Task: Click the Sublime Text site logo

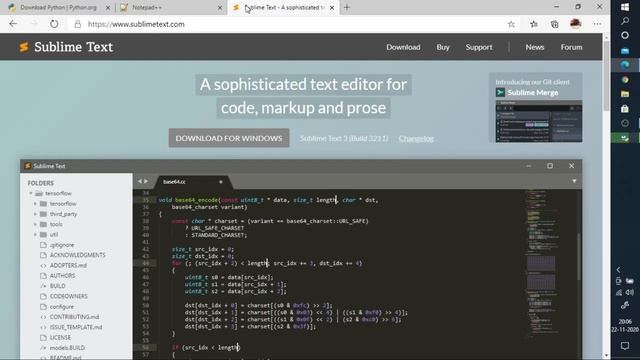Action: tap(66, 47)
